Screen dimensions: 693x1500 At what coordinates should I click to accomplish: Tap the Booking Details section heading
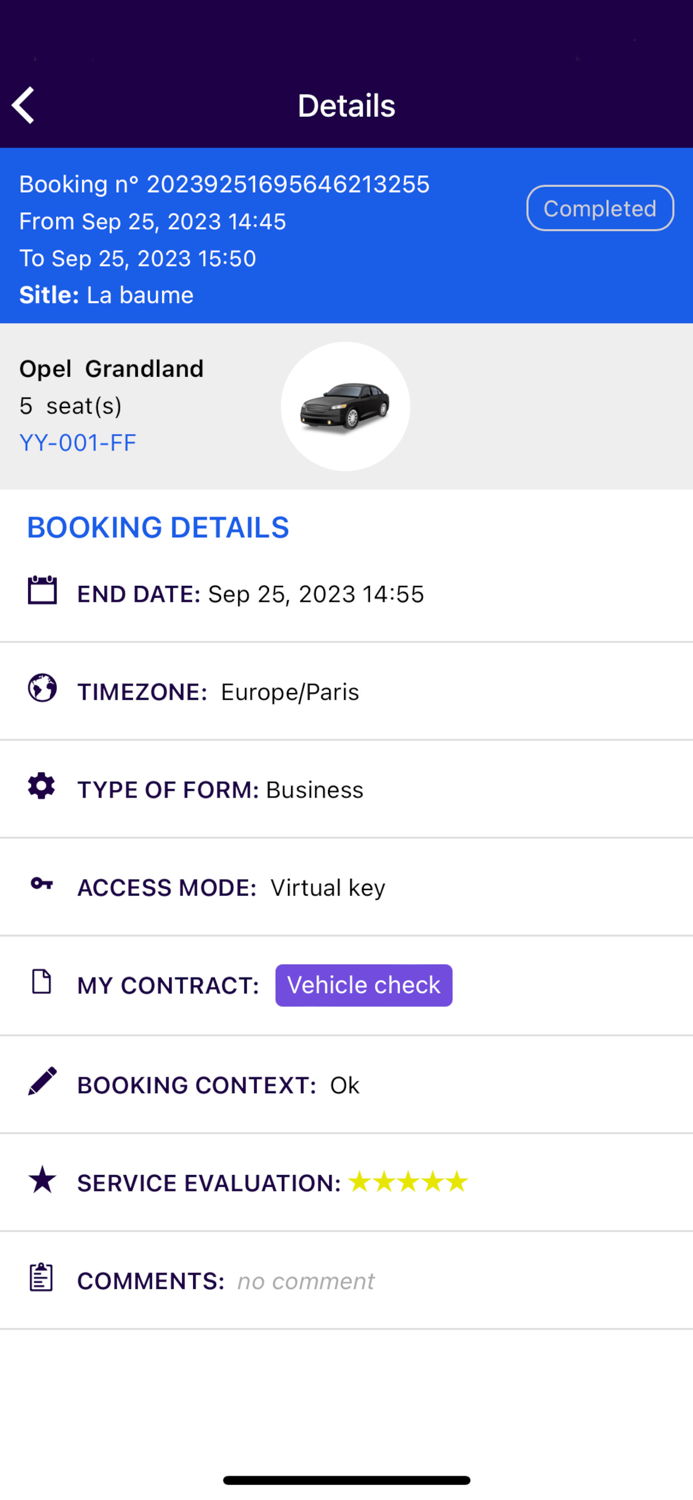158,527
